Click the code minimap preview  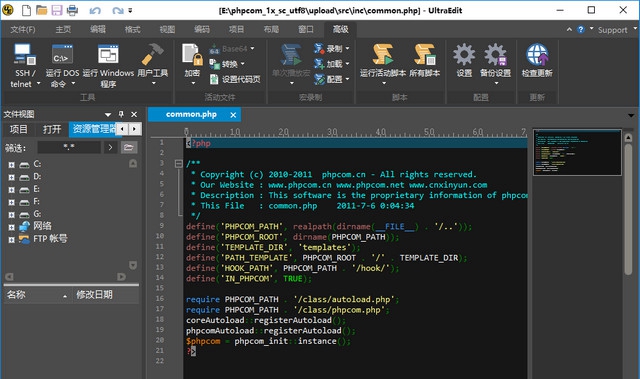point(577,152)
